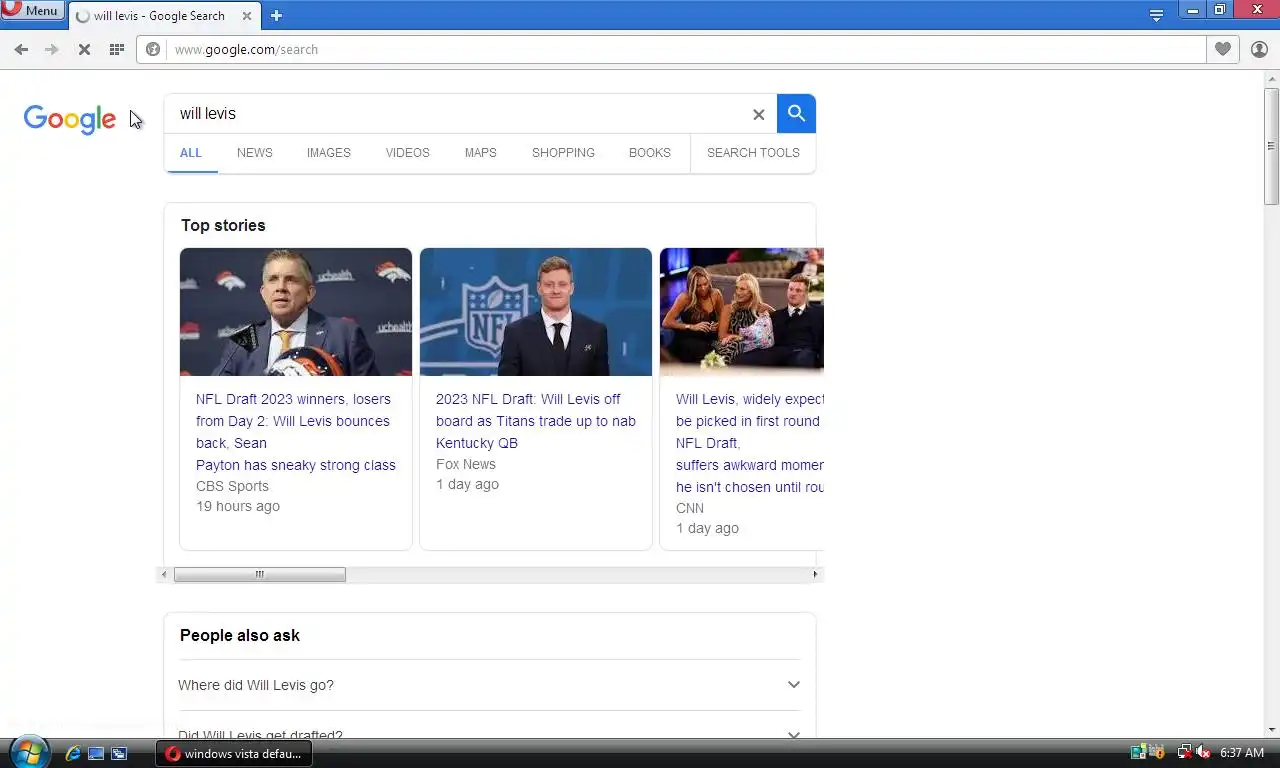Click the blue magnifier search button
The image size is (1280, 768).
(796, 114)
